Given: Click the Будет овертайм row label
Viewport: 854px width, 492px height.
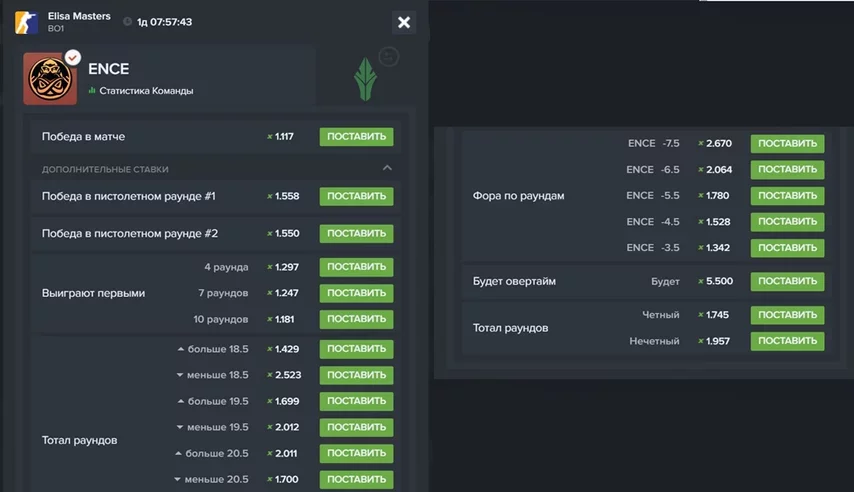Looking at the screenshot, I should tap(514, 281).
